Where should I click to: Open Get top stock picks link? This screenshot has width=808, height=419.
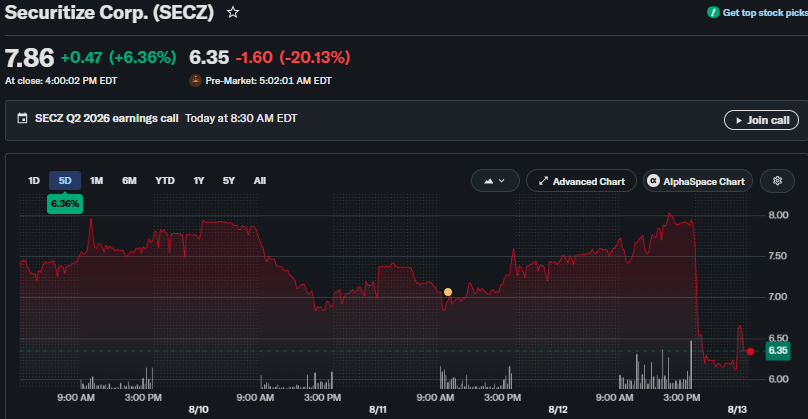(765, 12)
